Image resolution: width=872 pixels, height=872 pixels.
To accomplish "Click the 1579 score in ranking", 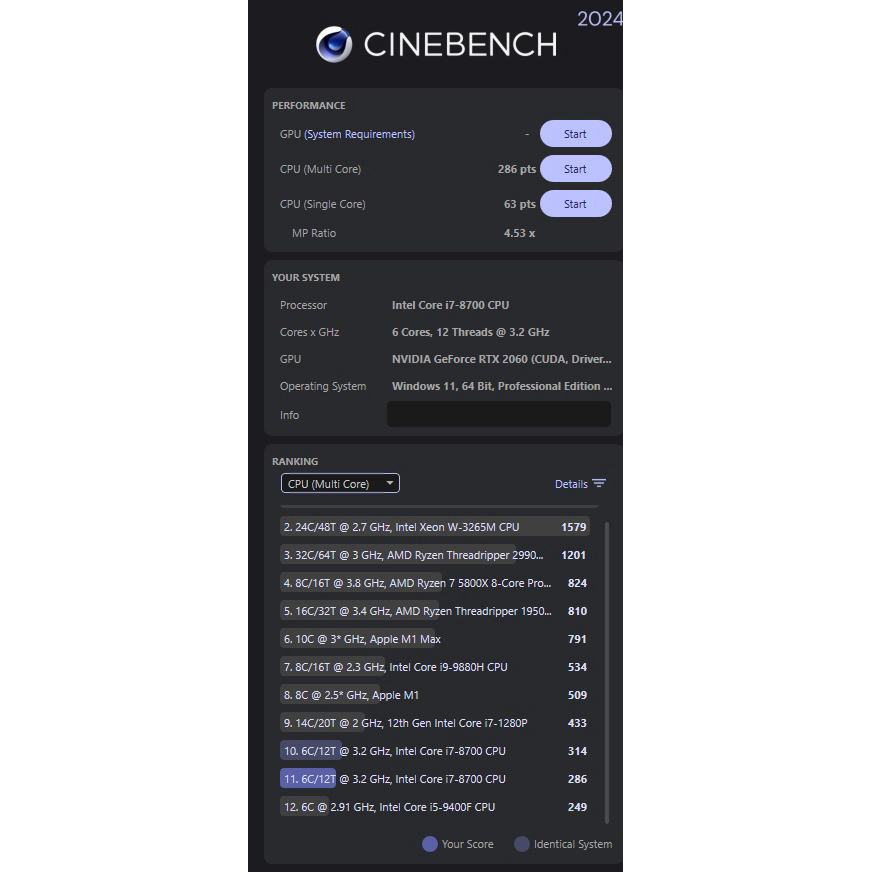I will coord(574,527).
